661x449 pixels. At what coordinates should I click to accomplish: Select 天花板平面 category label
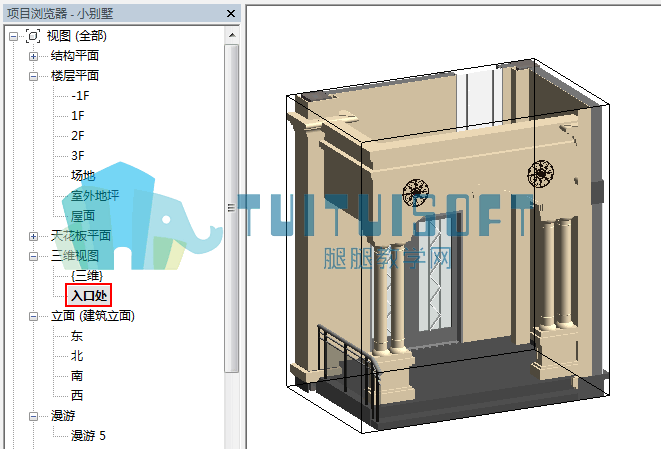tap(81, 236)
